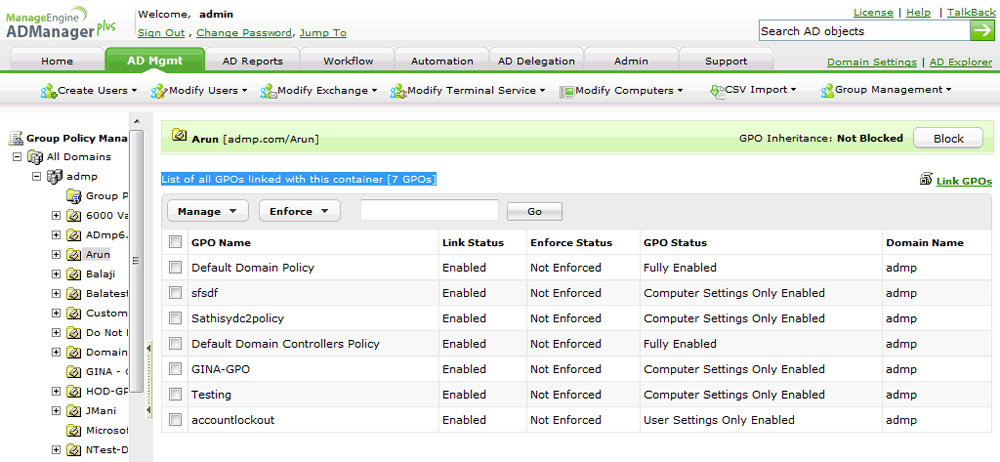Click the CSV Import toolbar icon
This screenshot has height=462, width=1000.
(716, 91)
